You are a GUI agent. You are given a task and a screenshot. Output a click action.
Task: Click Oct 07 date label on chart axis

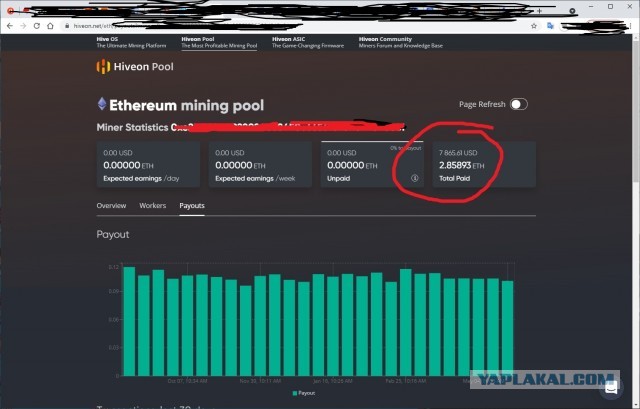coord(187,381)
